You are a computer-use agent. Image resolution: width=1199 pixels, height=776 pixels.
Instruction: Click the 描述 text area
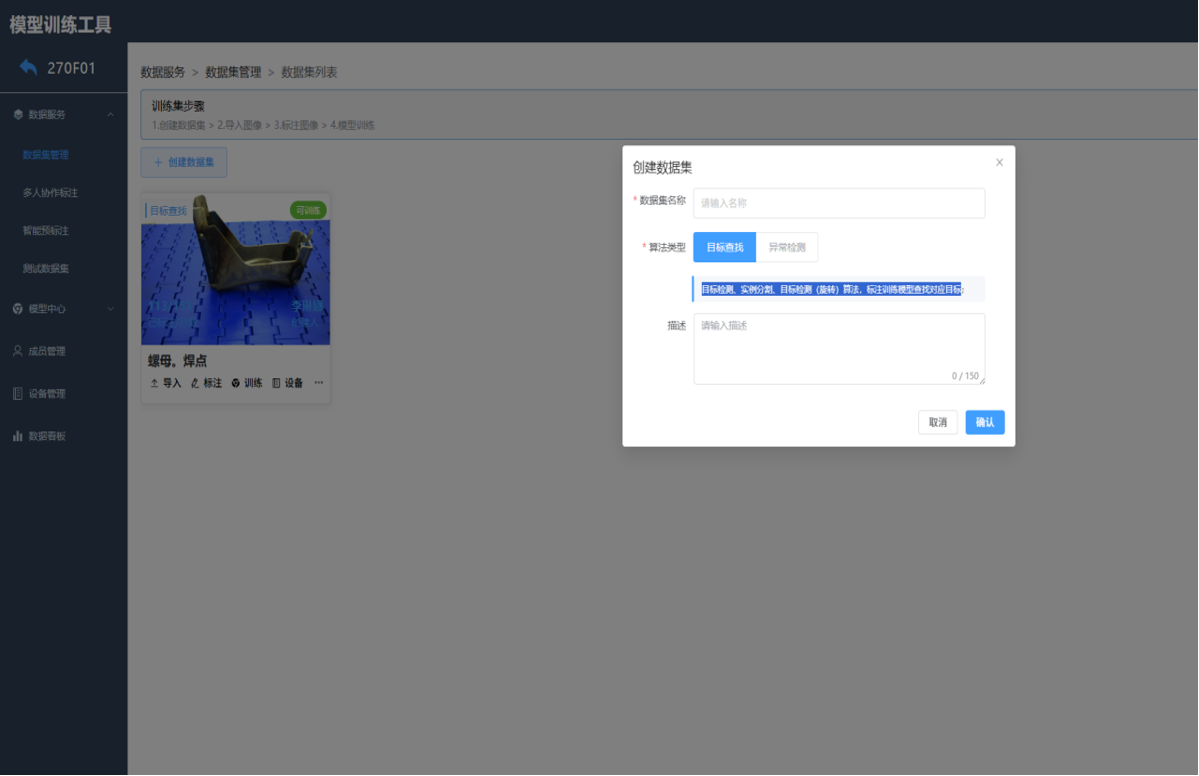pos(838,348)
